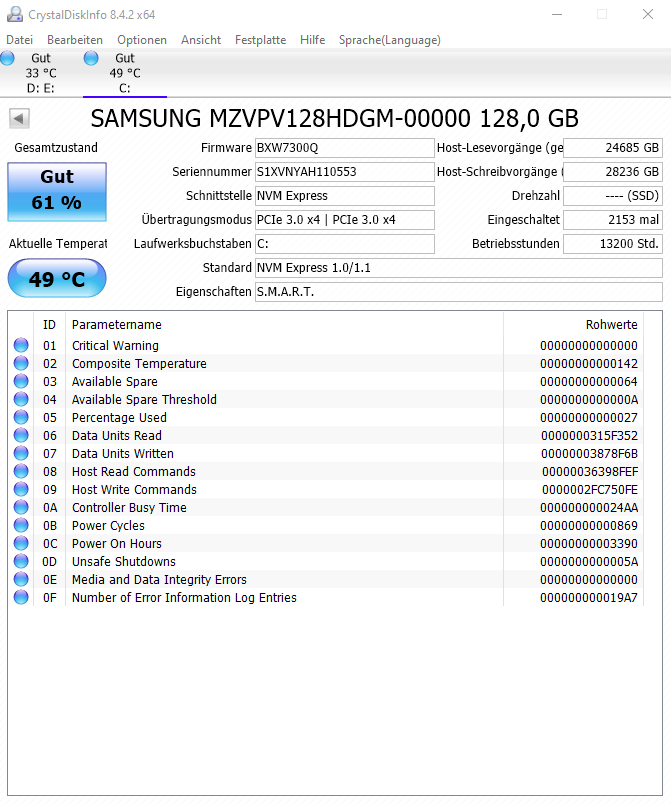Click the blue status orb for C: drive
Image resolution: width=671 pixels, height=804 pixels.
[91, 58]
